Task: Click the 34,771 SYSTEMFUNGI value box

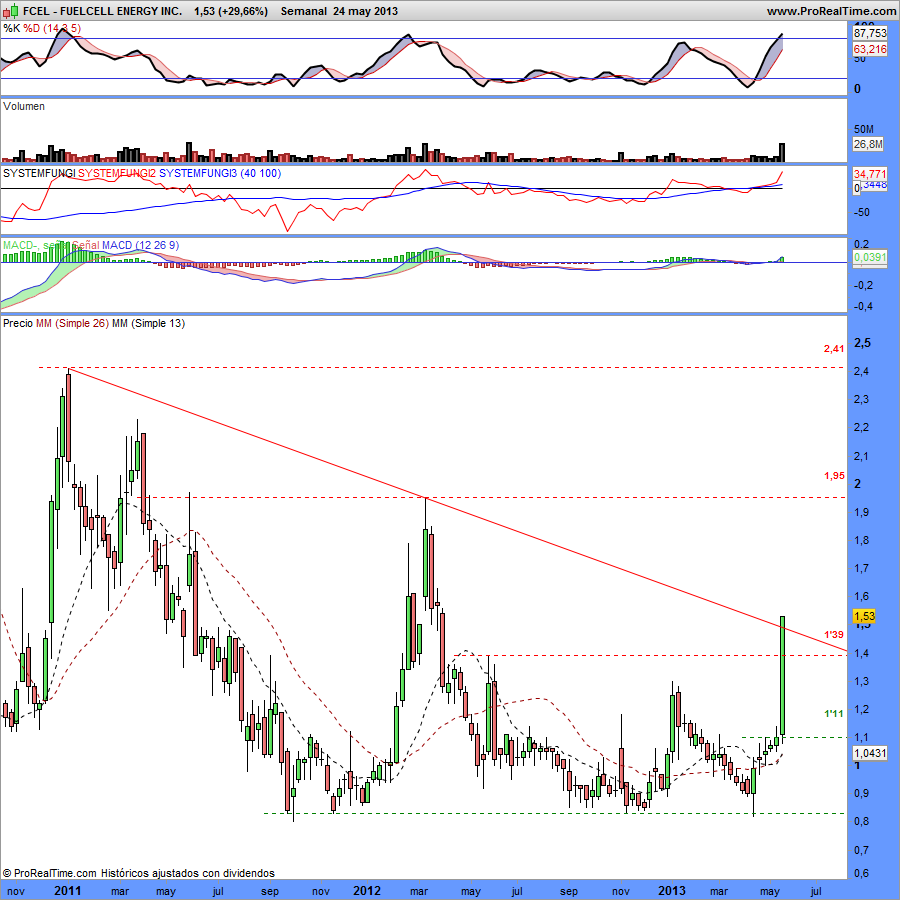Action: [x=870, y=173]
